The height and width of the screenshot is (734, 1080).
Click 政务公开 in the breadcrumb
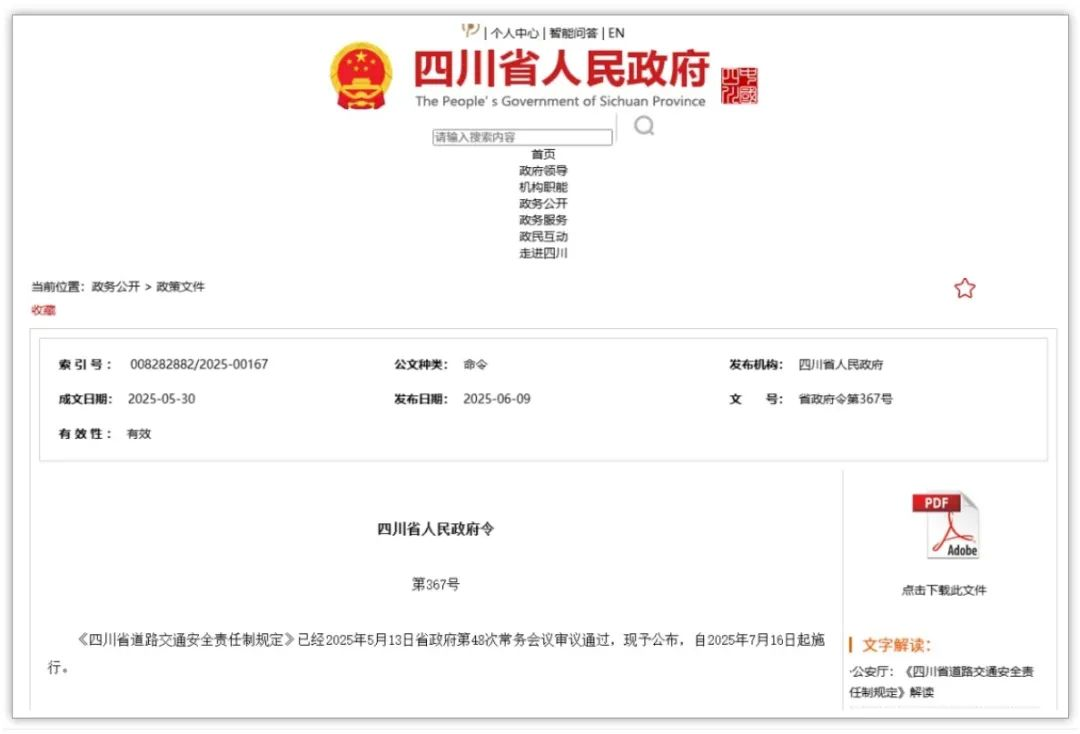[x=116, y=286]
